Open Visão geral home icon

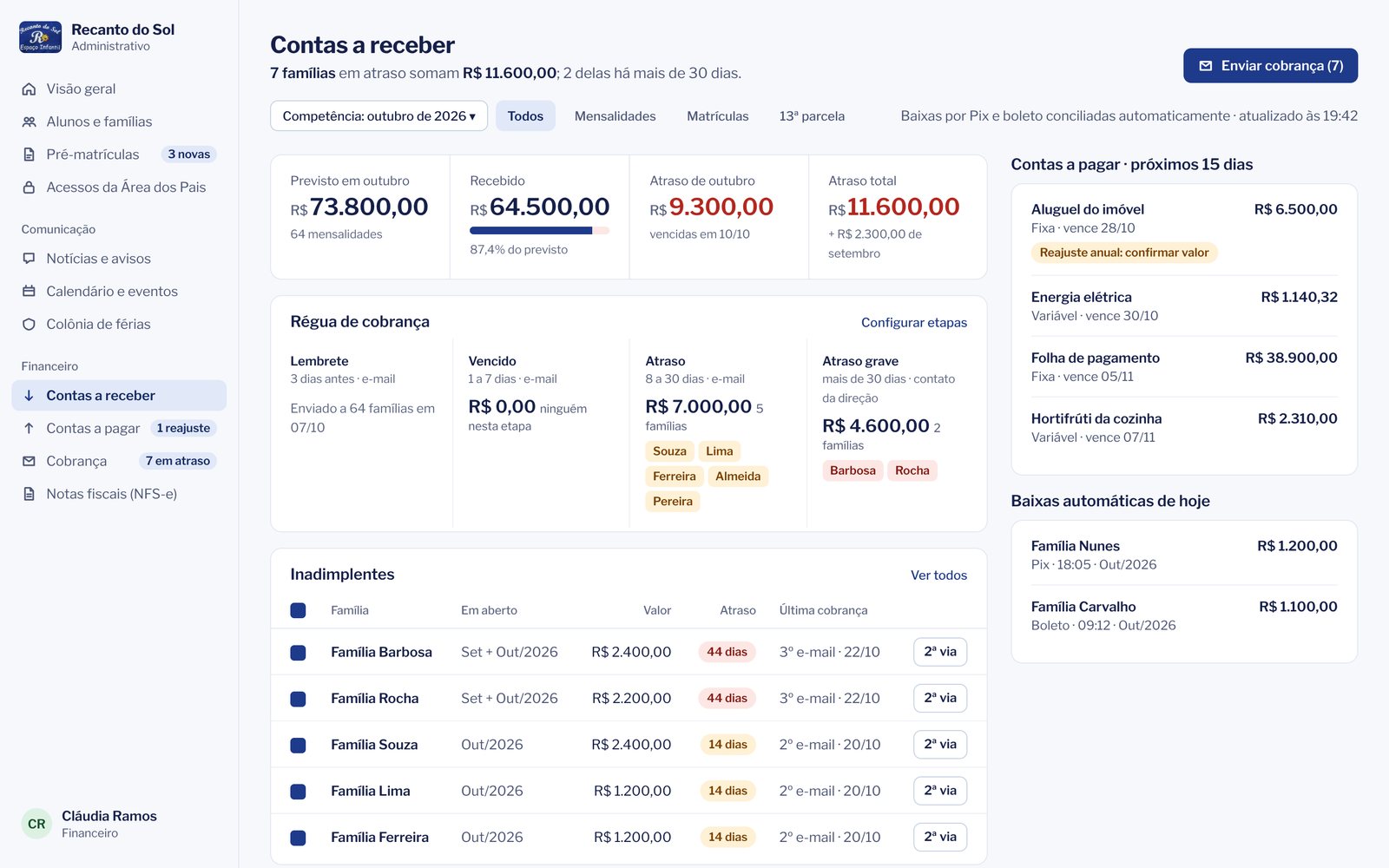click(29, 89)
